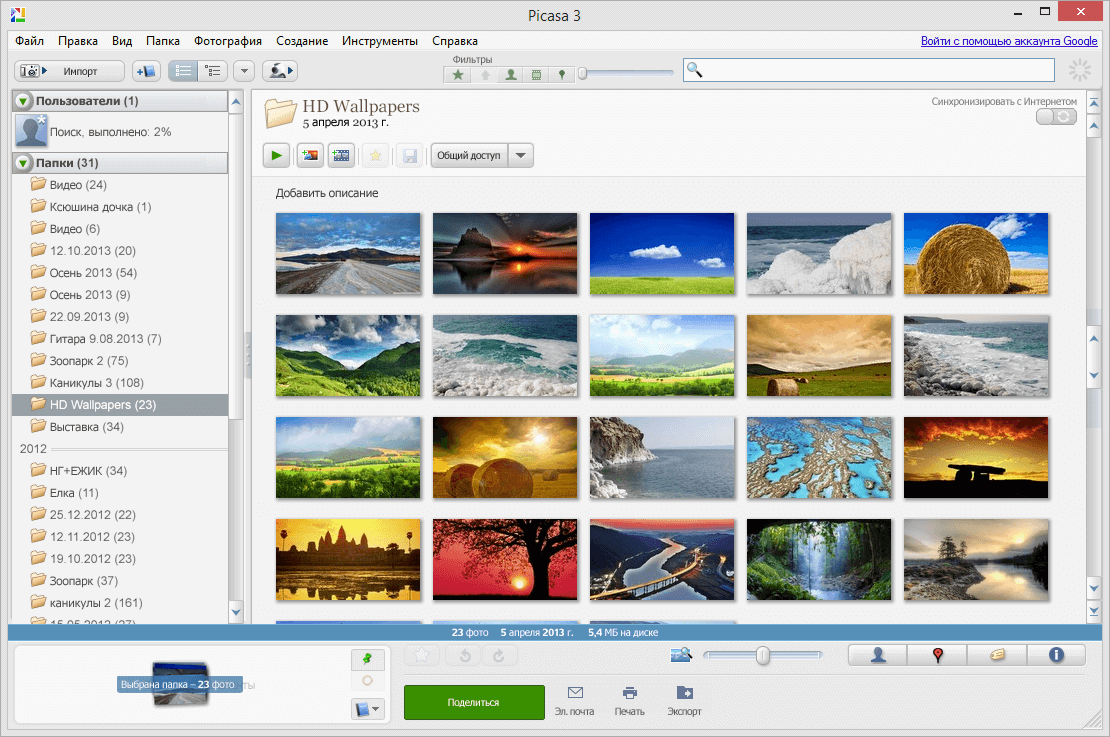The image size is (1110, 737).
Task: Click into the search field
Action: click(869, 70)
